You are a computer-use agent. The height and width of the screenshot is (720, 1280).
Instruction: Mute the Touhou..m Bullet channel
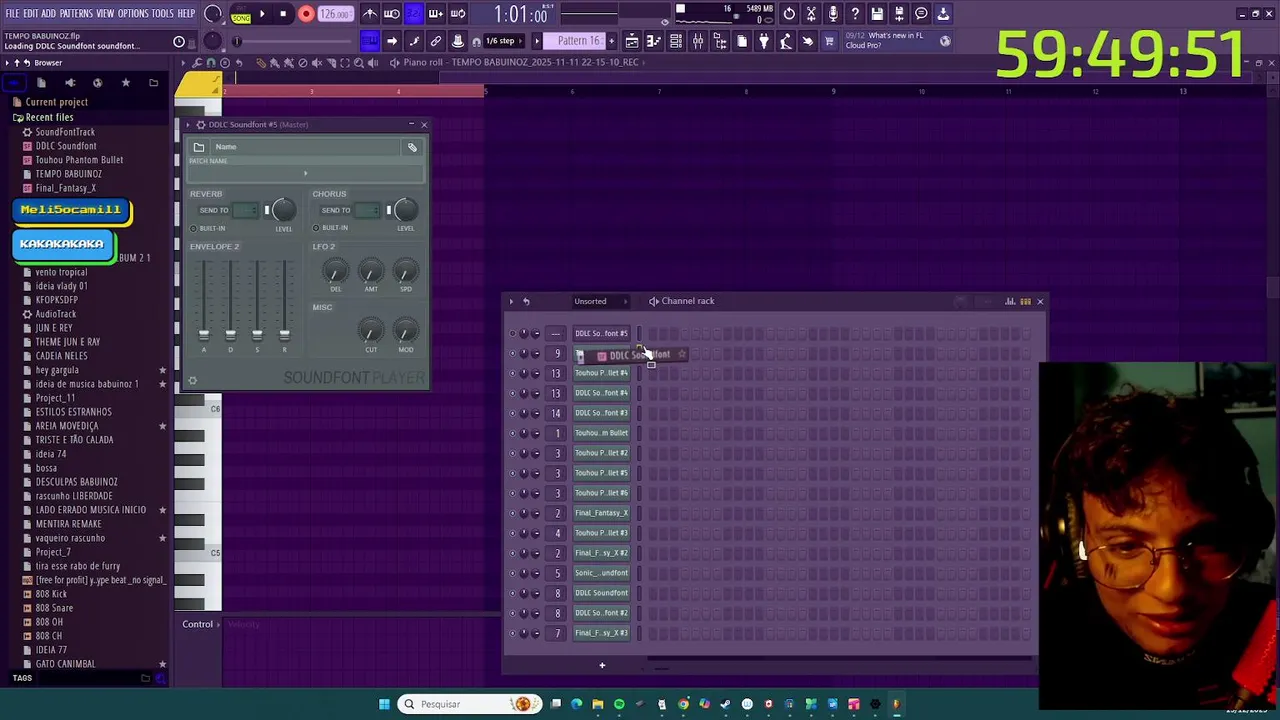point(513,434)
